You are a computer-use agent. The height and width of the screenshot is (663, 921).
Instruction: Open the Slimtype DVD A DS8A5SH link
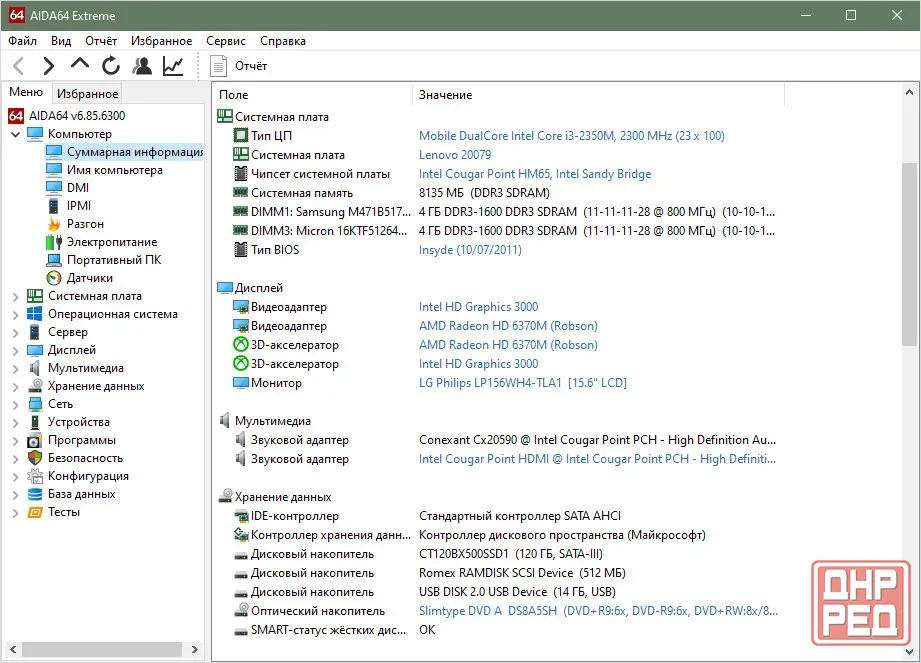pos(598,611)
